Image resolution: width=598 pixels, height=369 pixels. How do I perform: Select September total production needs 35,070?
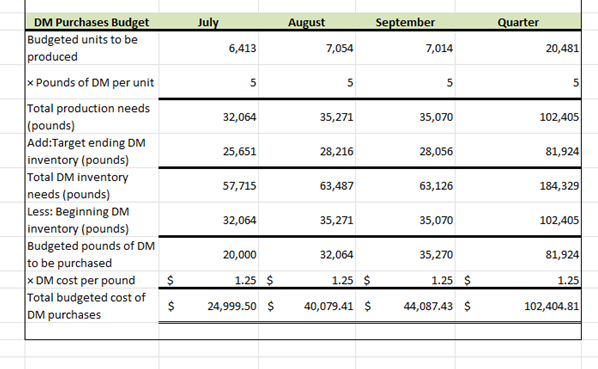pos(405,117)
